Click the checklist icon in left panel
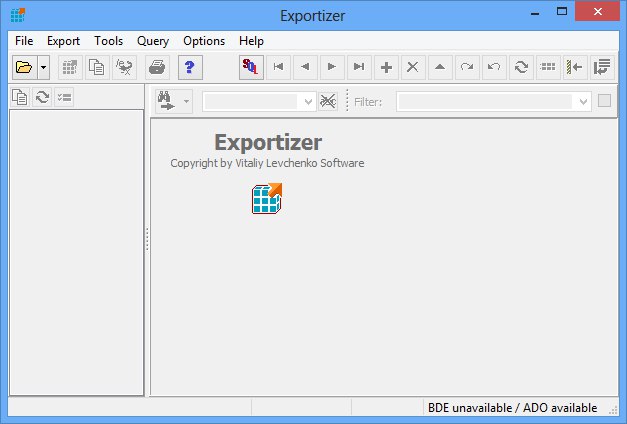This screenshot has width=627, height=424. 64,97
